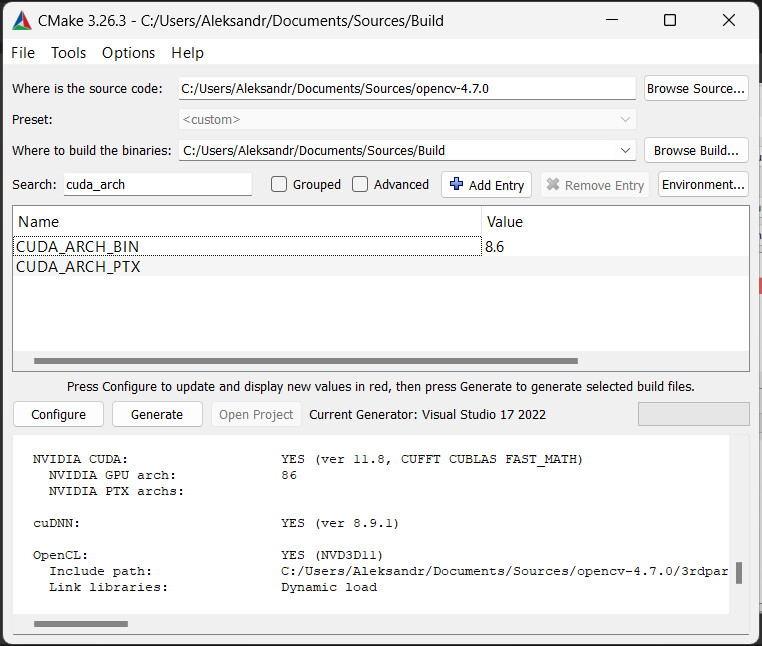Click the Name column header
The image size is (762, 646).
[247, 222]
